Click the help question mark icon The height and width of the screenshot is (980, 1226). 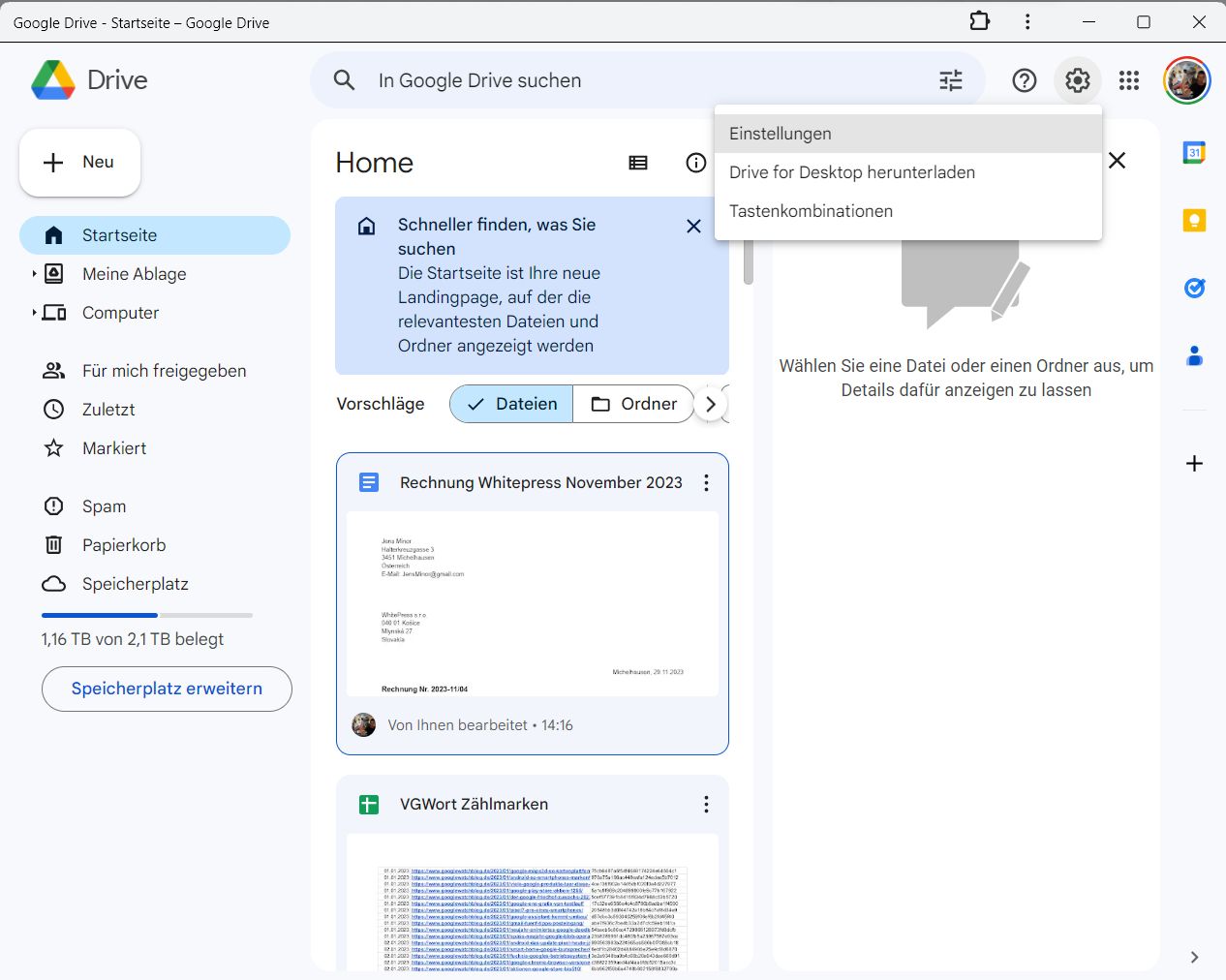point(1024,80)
